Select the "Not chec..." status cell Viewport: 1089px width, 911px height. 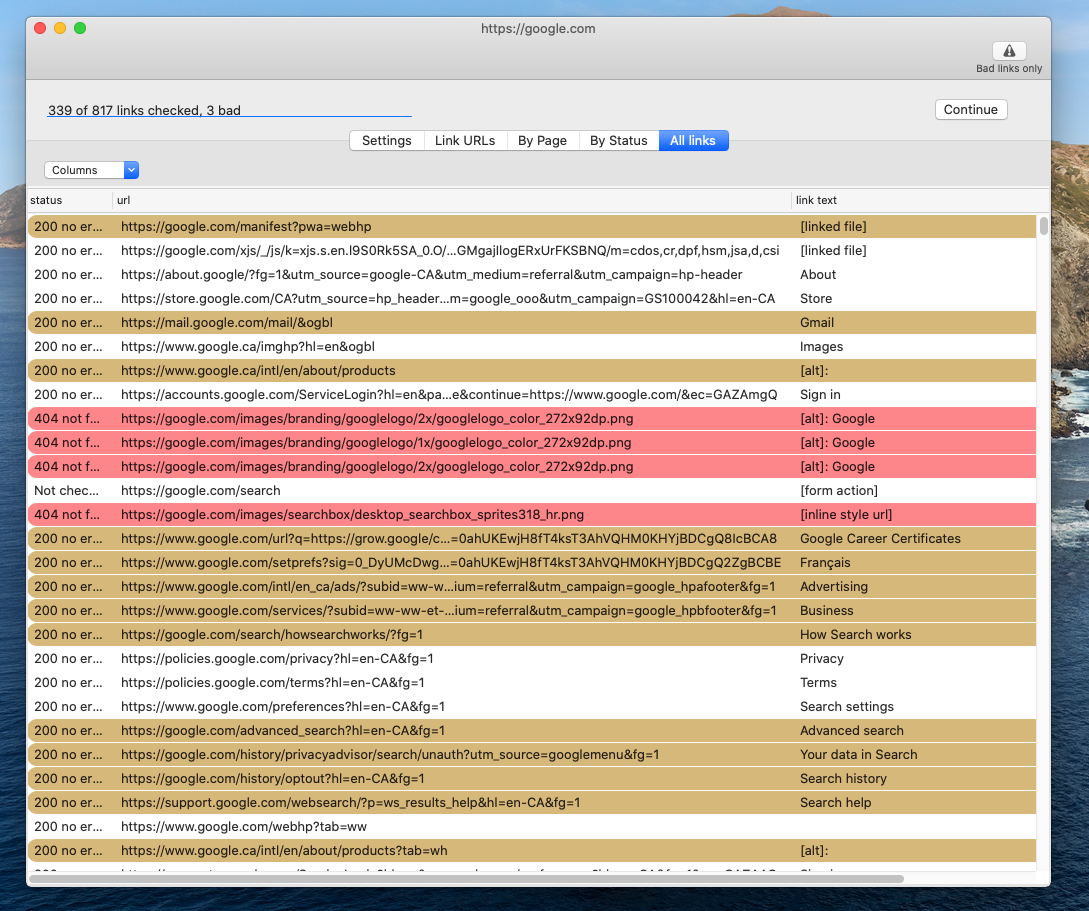tap(66, 490)
